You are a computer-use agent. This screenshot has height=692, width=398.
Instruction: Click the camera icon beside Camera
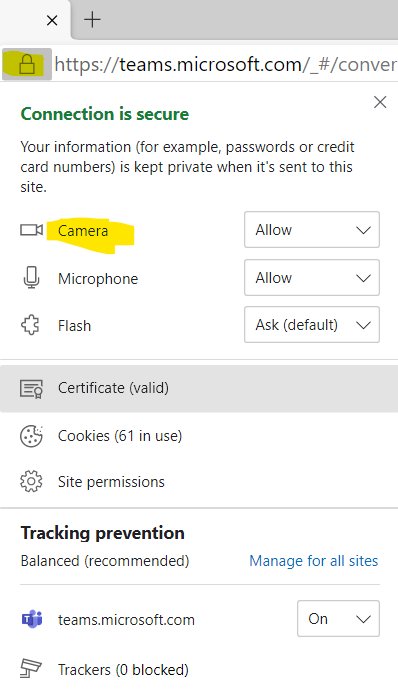click(31, 230)
